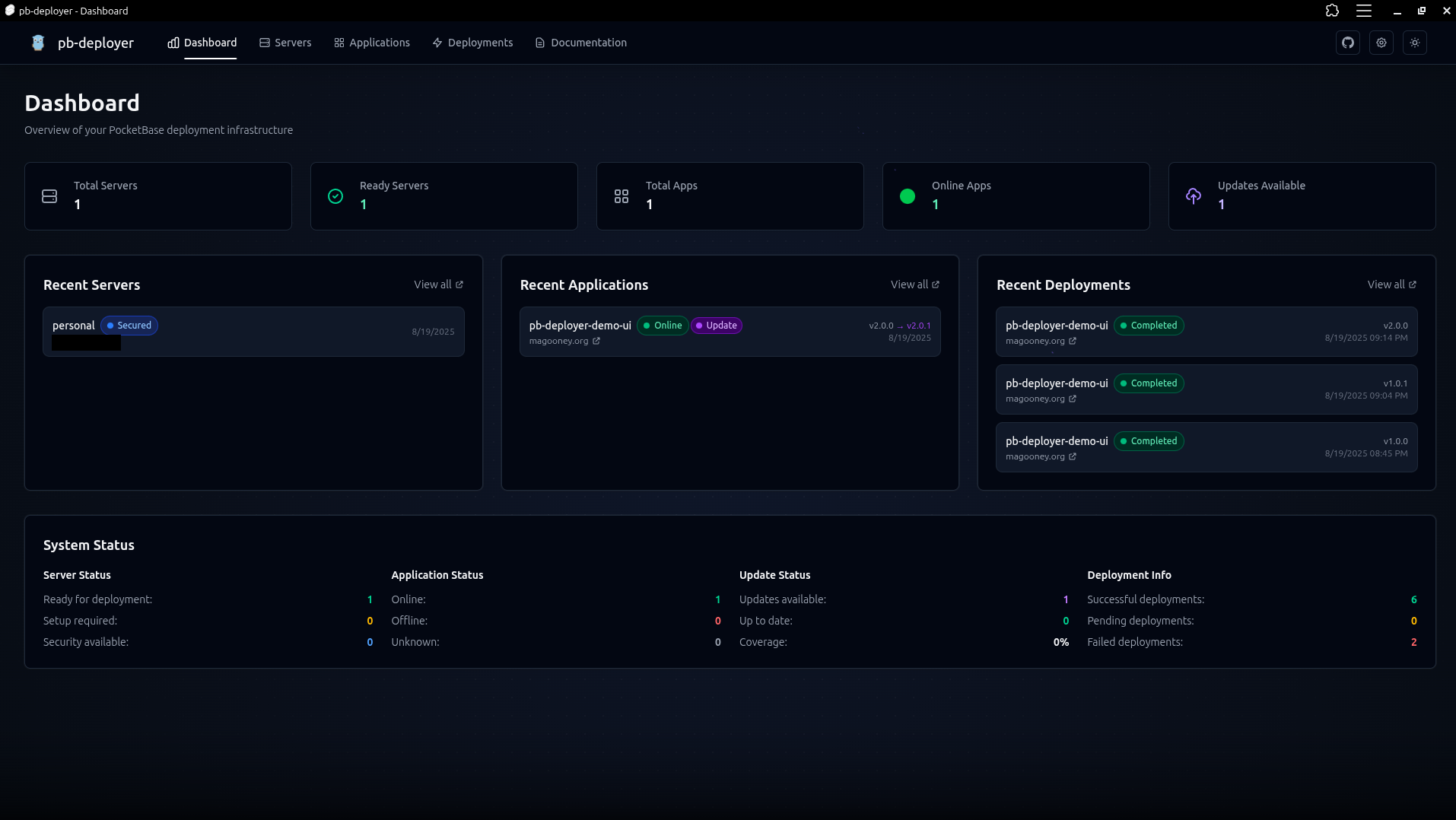Open magooney.org link icon for v2.0.0 deployment
The width and height of the screenshot is (1456, 820).
pyautogui.click(x=1073, y=341)
